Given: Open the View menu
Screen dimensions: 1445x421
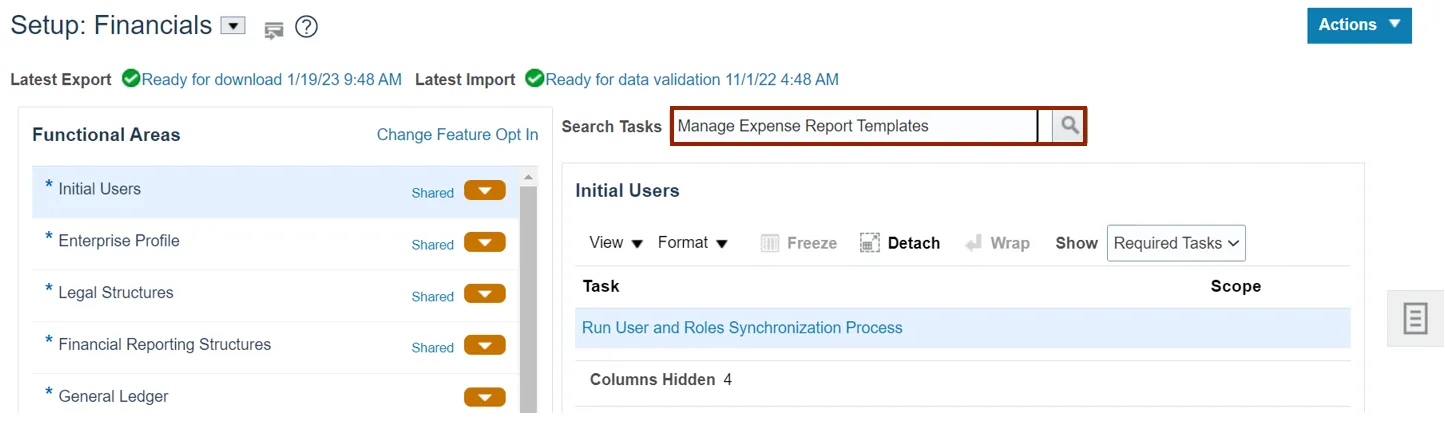Looking at the screenshot, I should pos(615,243).
